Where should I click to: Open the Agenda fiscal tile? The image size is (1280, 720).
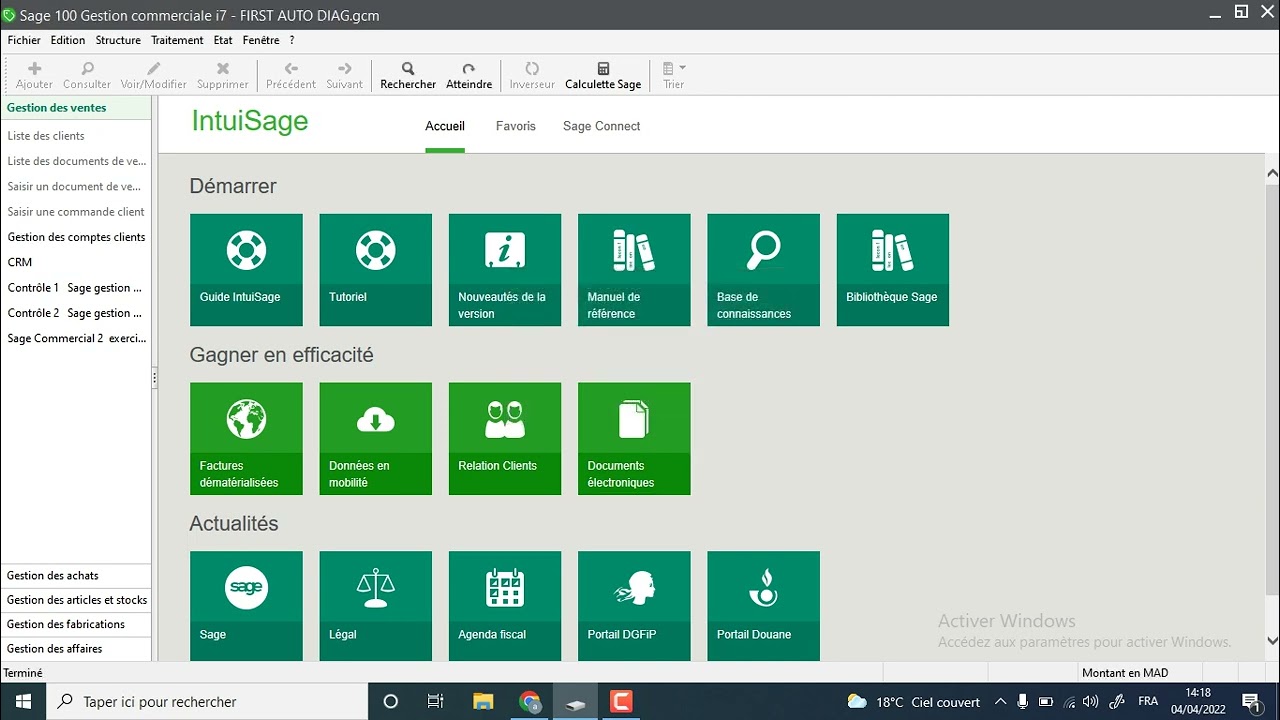tap(505, 606)
